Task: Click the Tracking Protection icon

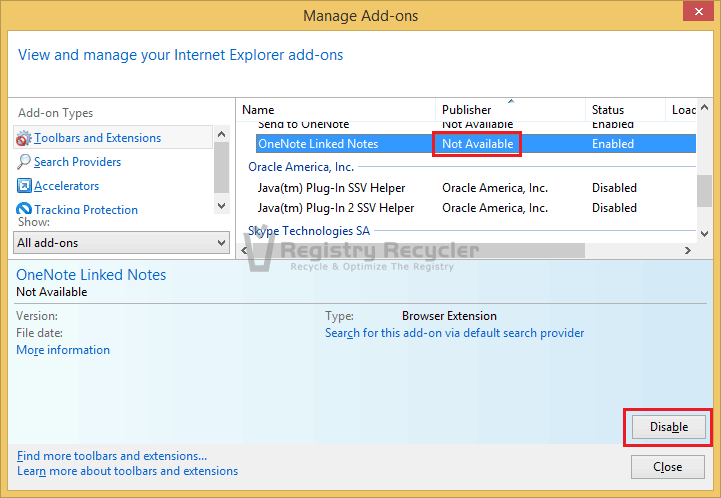Action: pos(24,209)
